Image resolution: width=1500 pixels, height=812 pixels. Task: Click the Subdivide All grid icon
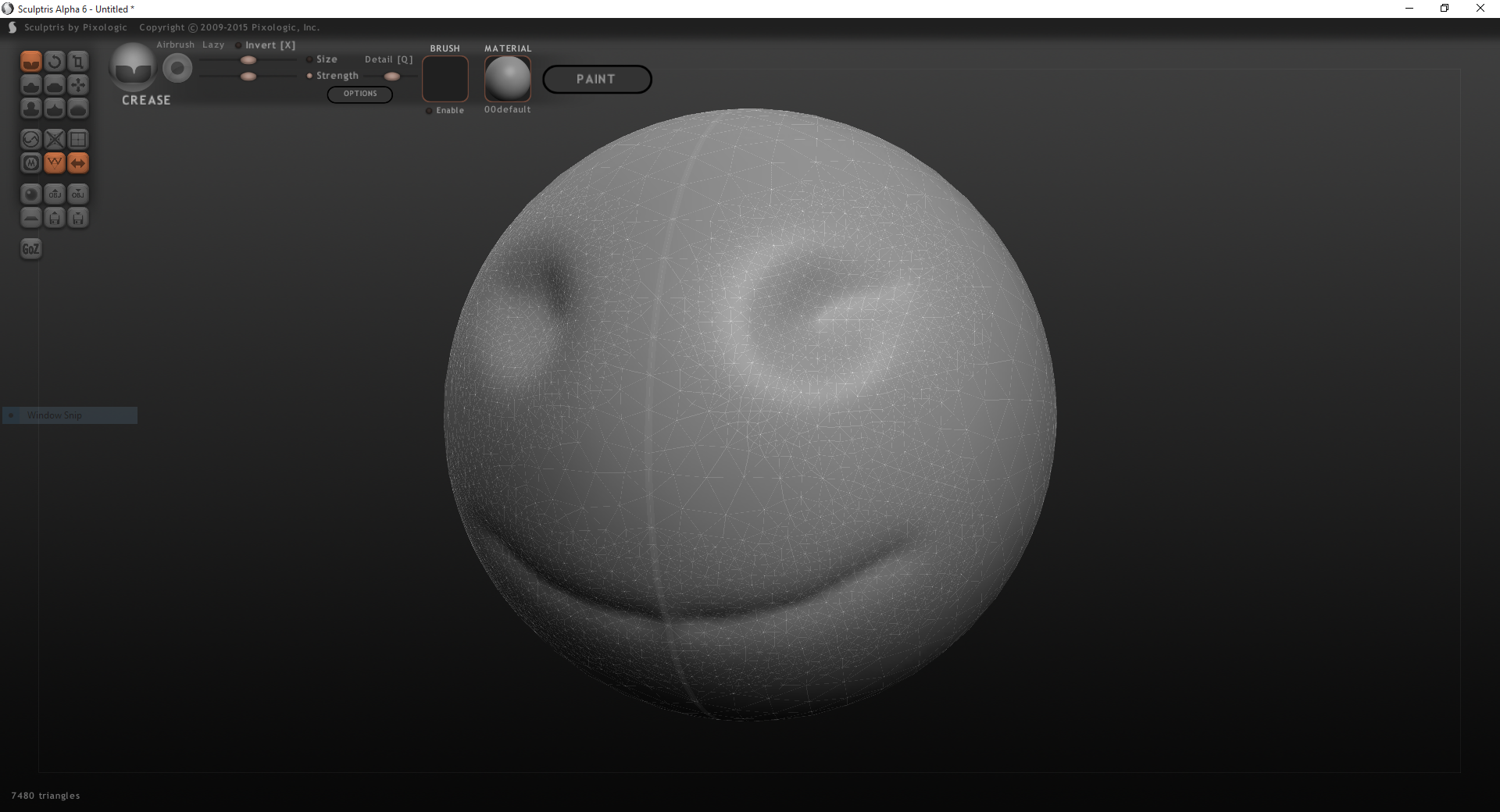(x=78, y=140)
